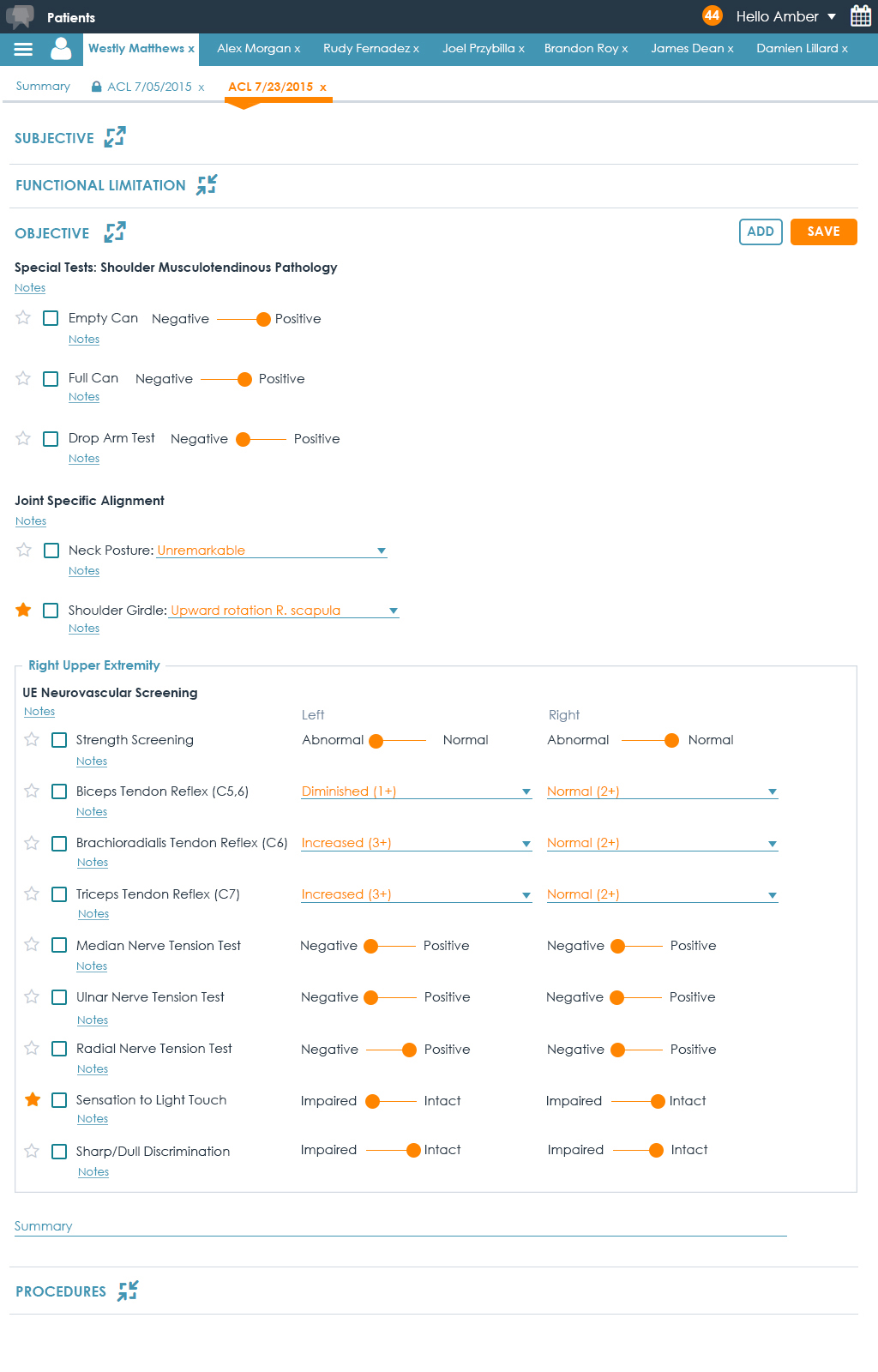Close the ACL 7/23/2015 visit tab
878x1372 pixels.
[x=323, y=87]
